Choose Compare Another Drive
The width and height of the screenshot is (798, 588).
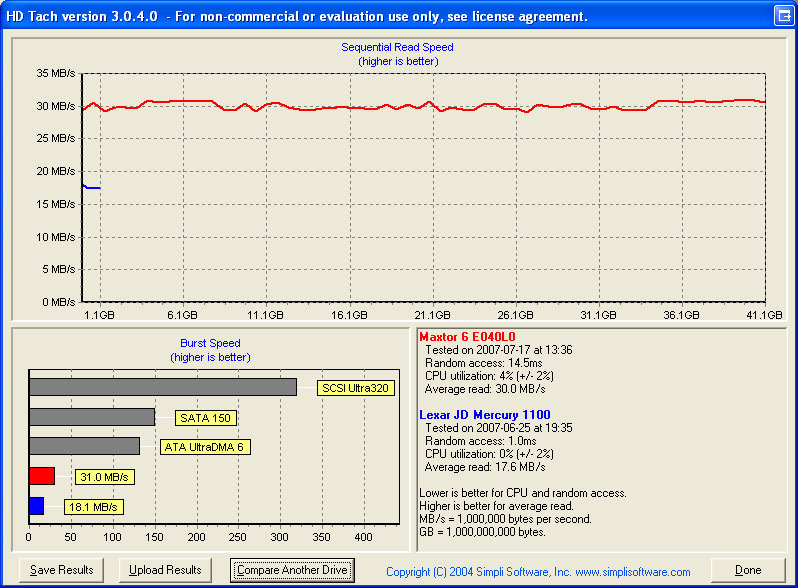[292, 570]
